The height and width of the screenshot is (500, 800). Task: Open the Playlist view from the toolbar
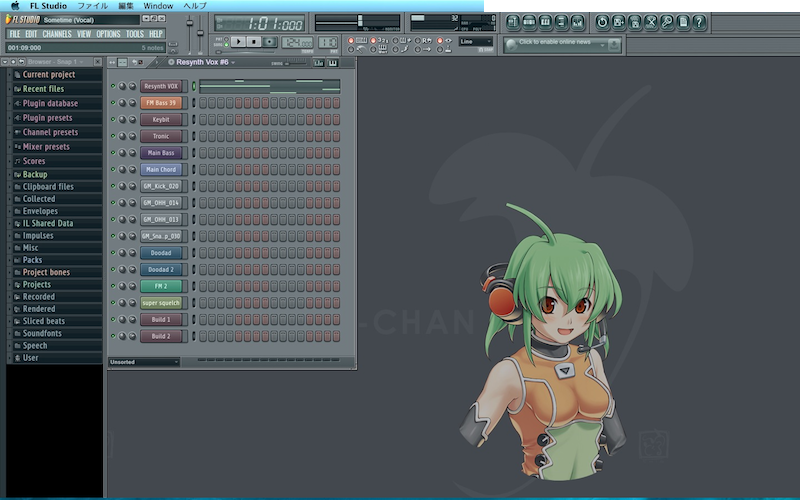coord(513,22)
